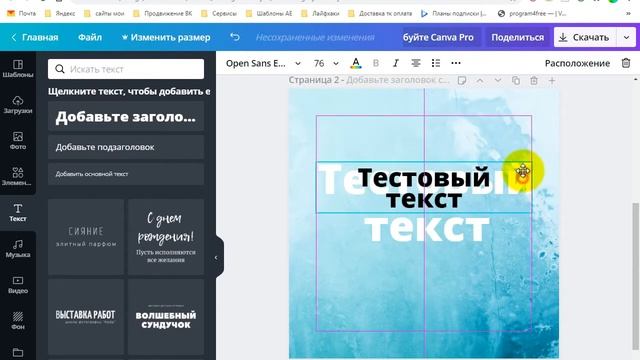640x360 pixels.
Task: Open the Video (Видео) sidebar tab
Action: click(x=18, y=284)
